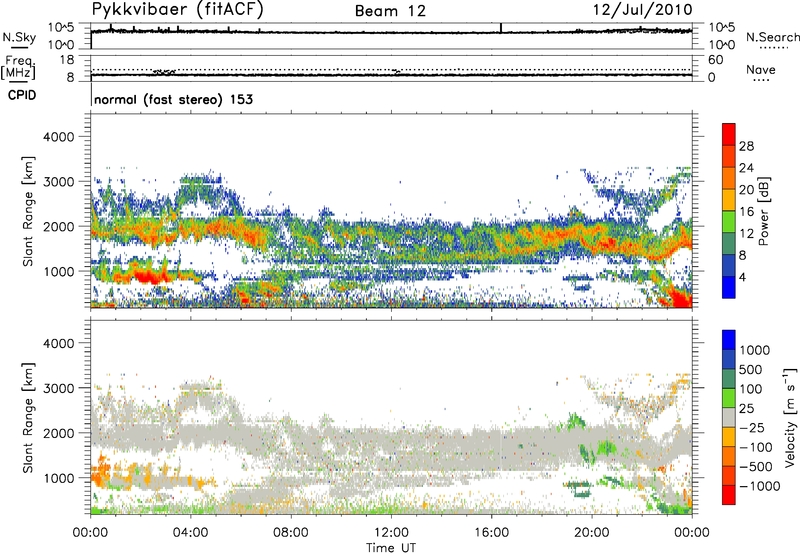Pick the light green 12-16 dB power segment
This screenshot has height=554, width=800.
pos(729,222)
